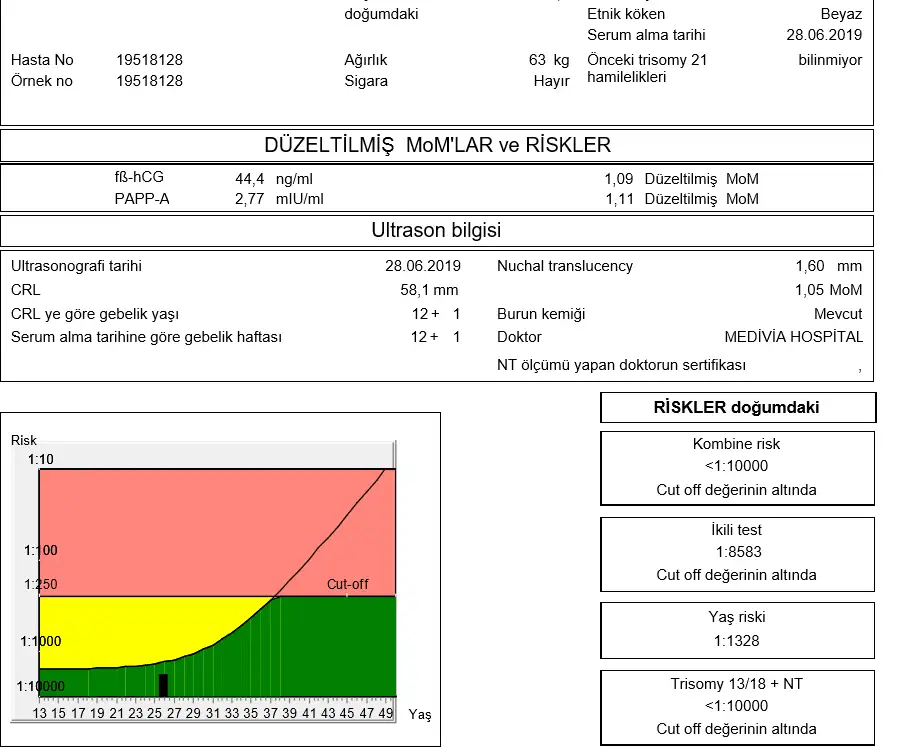Click DÜZELTİLMİŞ MoM'LAR ve RİSKLER header
The image size is (908, 750).
(x=436, y=146)
